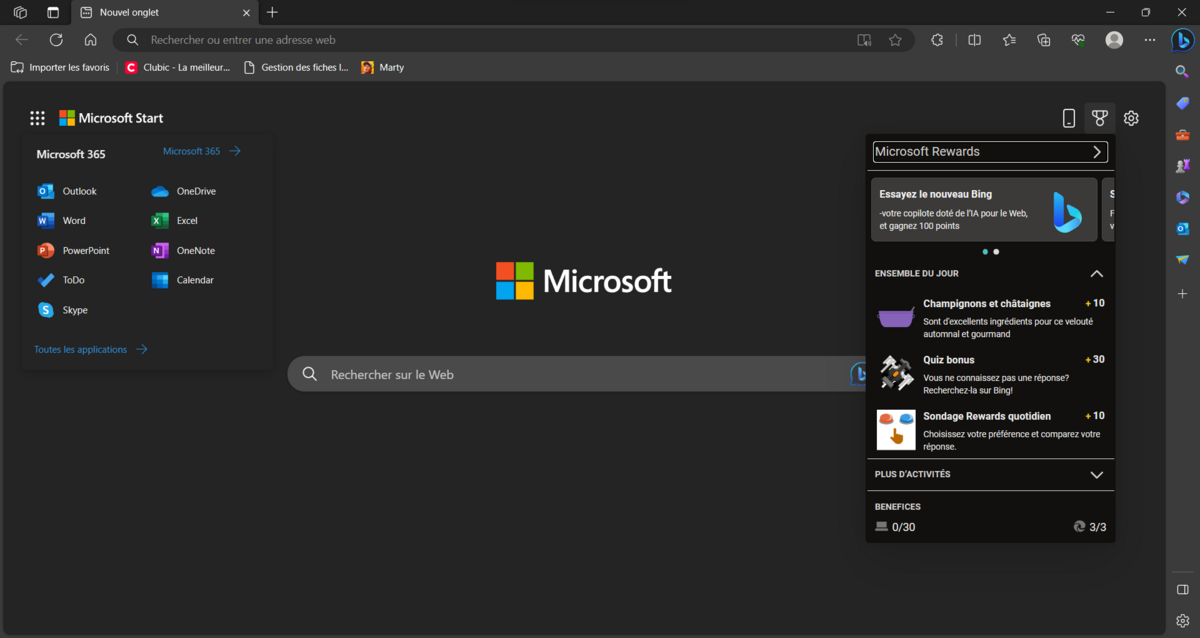Go to the home page icon

(x=90, y=40)
